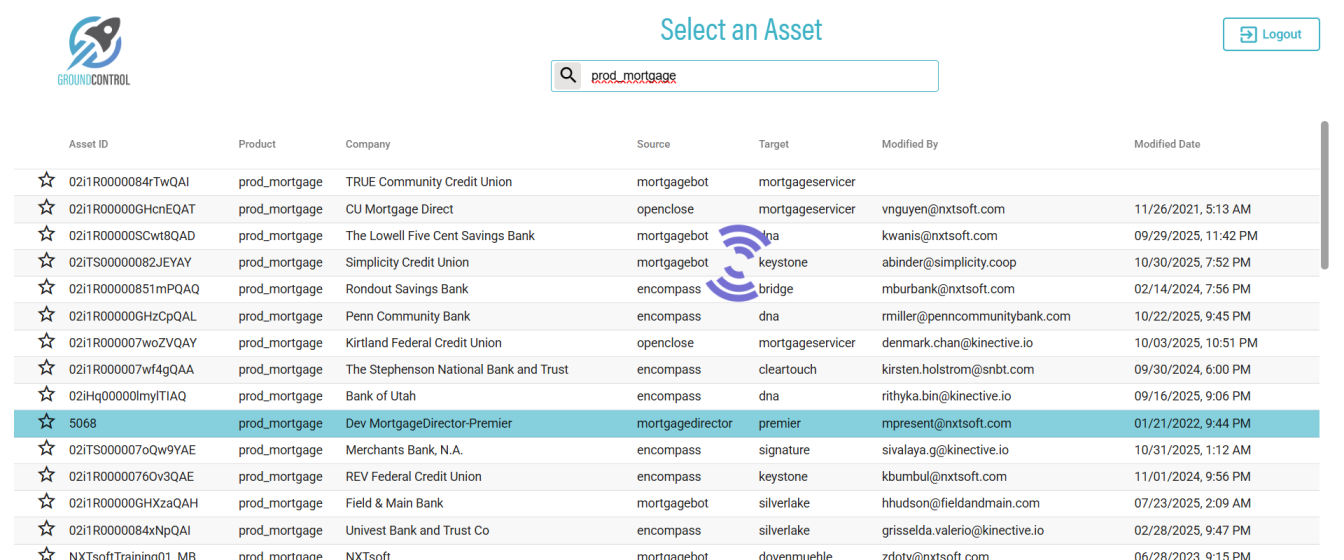This screenshot has width=1344, height=560.
Task: Star the CU Mortgage Direct asset
Action: pyautogui.click(x=46, y=208)
